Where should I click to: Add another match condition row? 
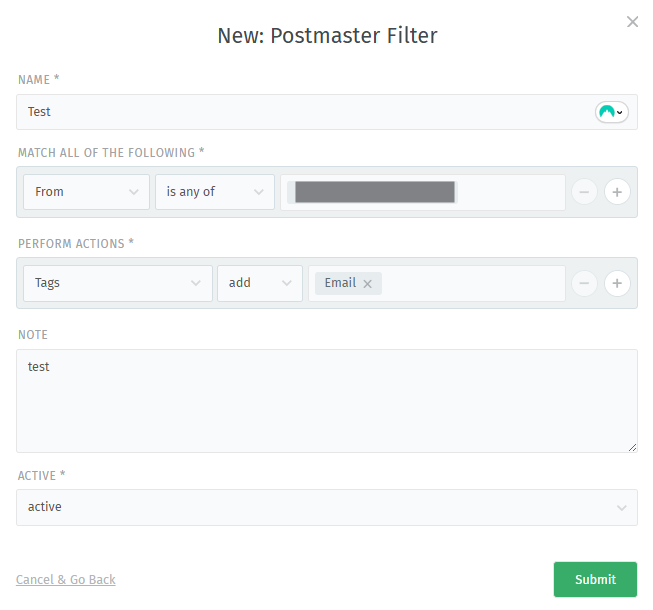[617, 192]
